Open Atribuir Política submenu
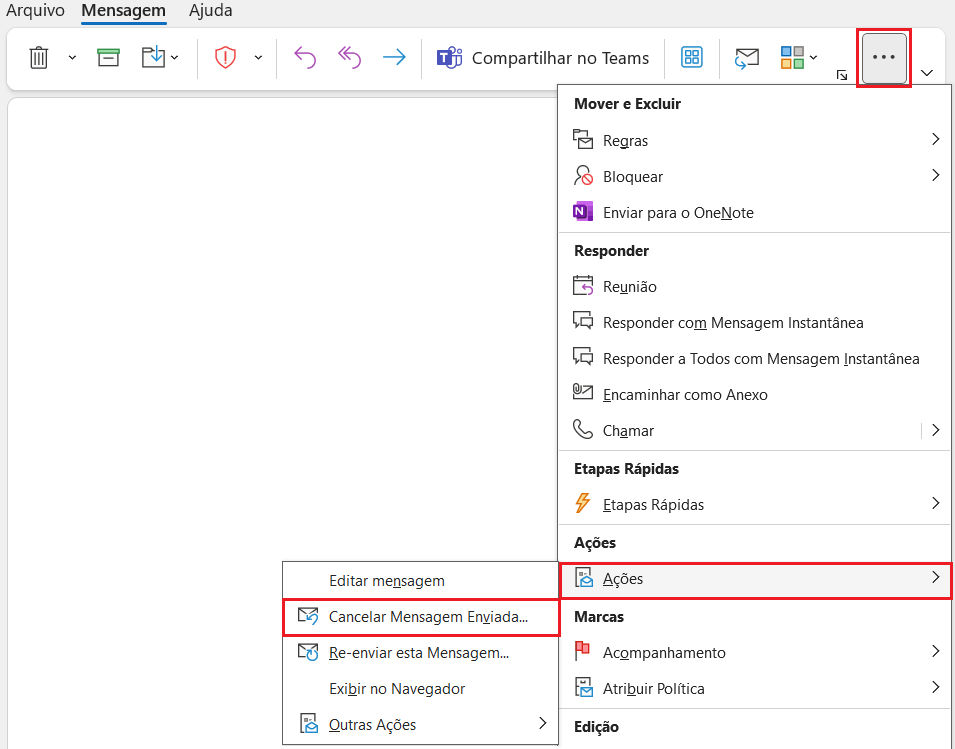This screenshot has width=955, height=749. (x=755, y=688)
